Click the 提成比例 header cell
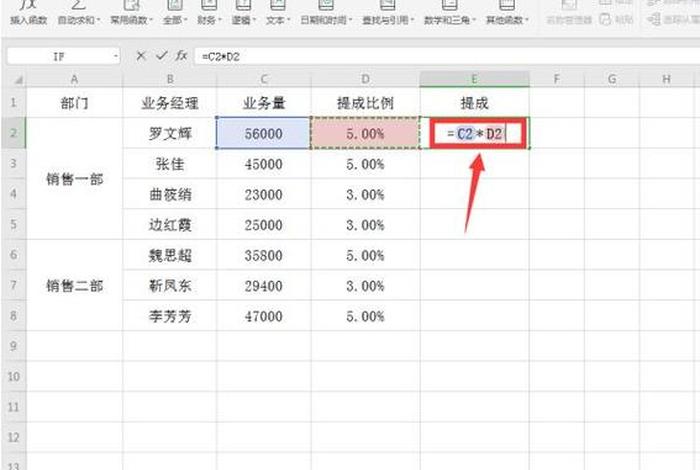This screenshot has height=470, width=700. click(x=365, y=103)
